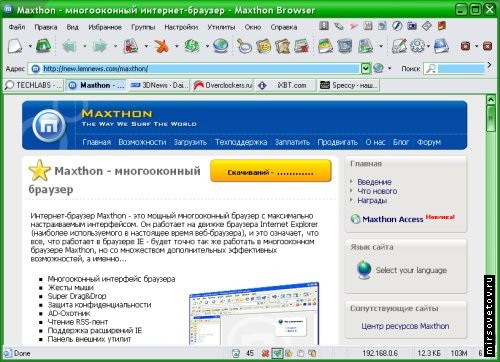Open dropdown arrow beside address Go globe

(x=390, y=69)
